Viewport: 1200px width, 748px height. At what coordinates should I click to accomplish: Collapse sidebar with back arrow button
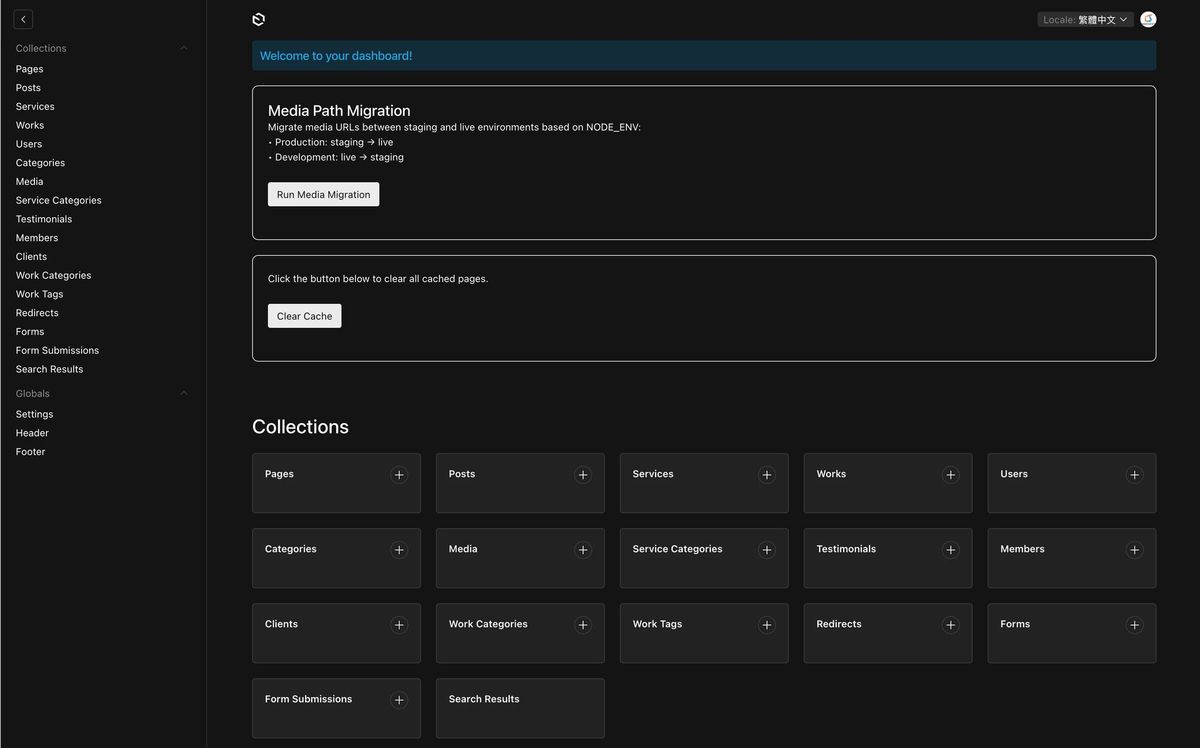click(x=24, y=20)
